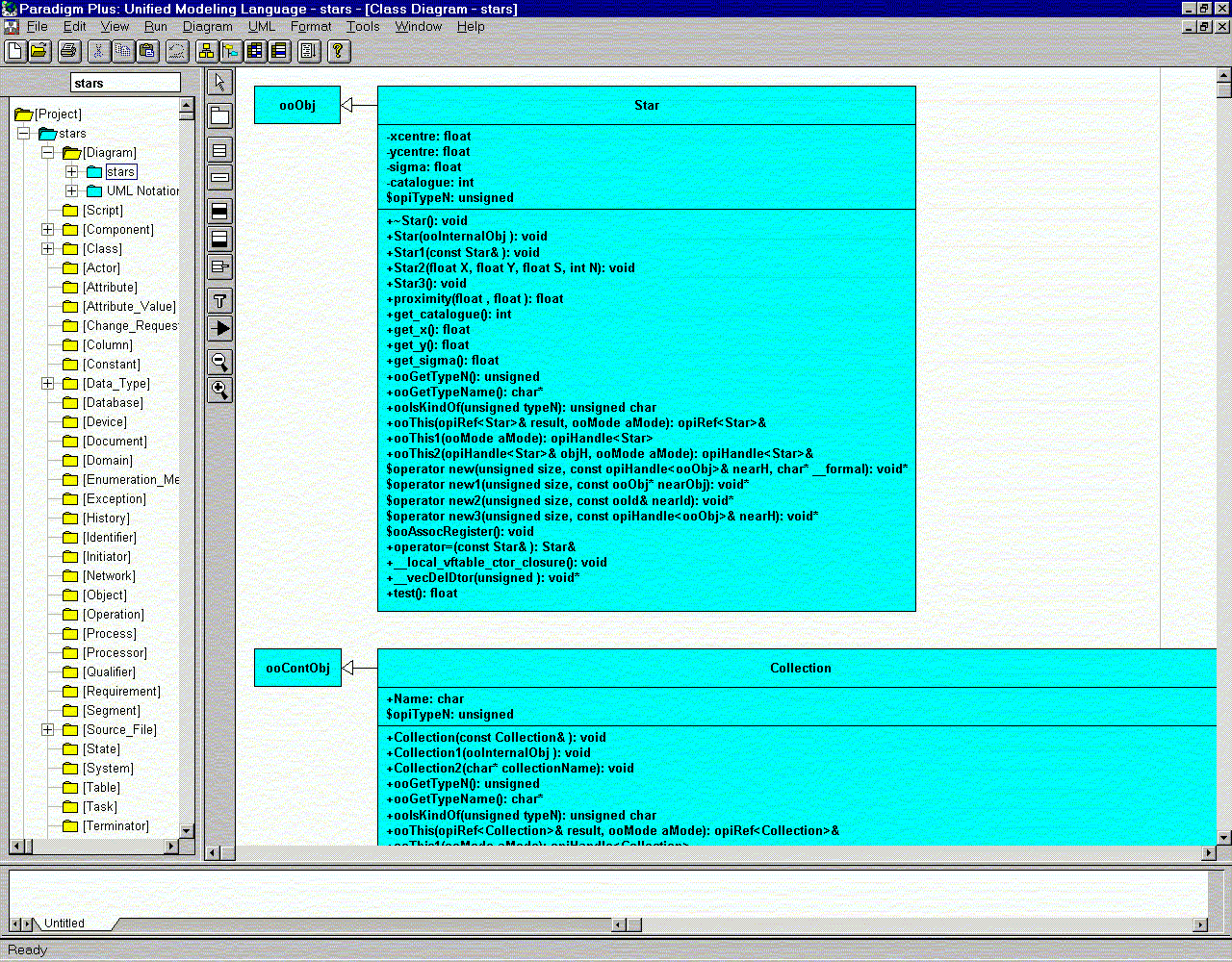
Task: Click the yellow hierarchy diagram toolbar icon
Action: point(206,51)
